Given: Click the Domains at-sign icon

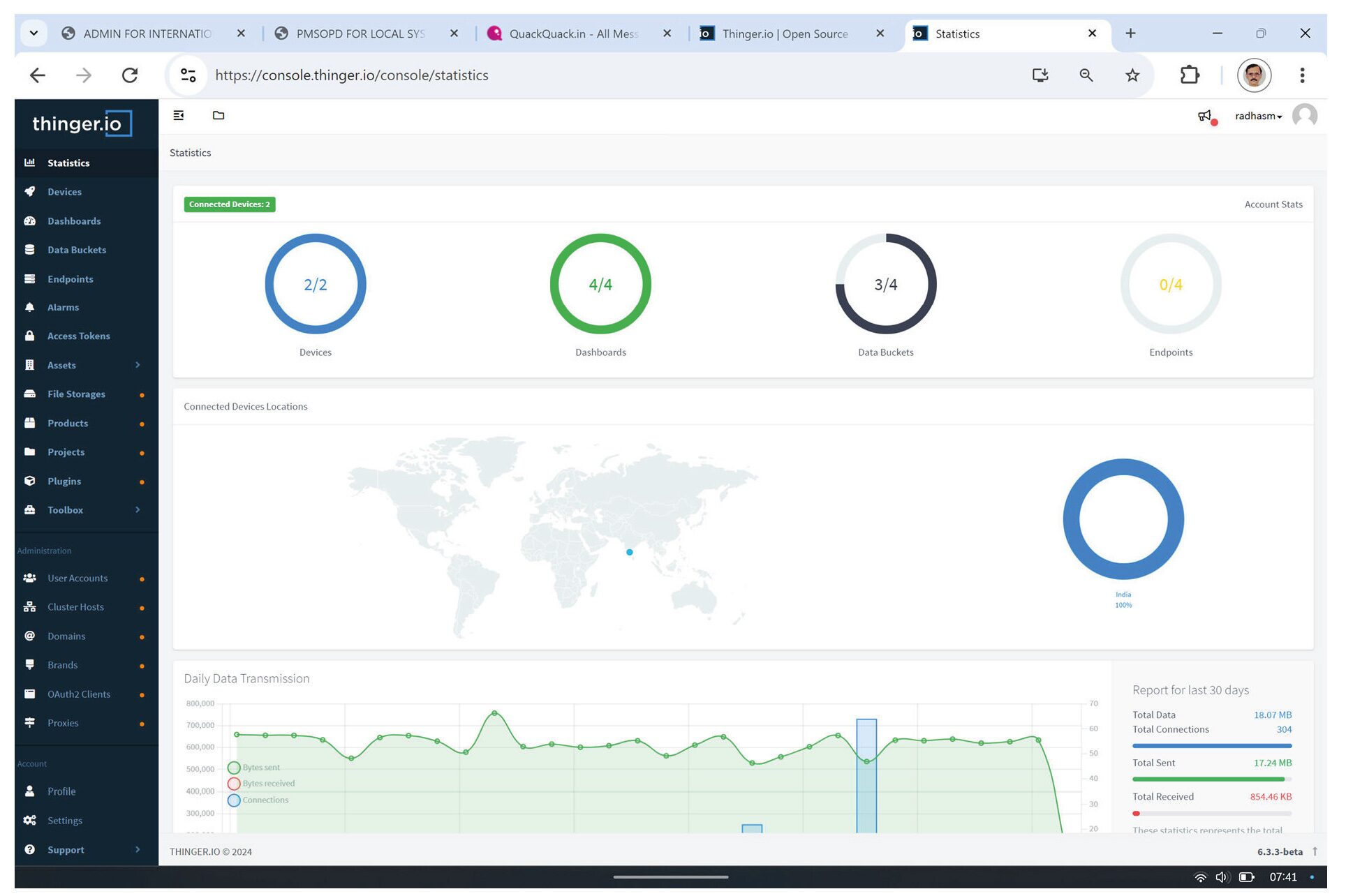Looking at the screenshot, I should (x=29, y=636).
